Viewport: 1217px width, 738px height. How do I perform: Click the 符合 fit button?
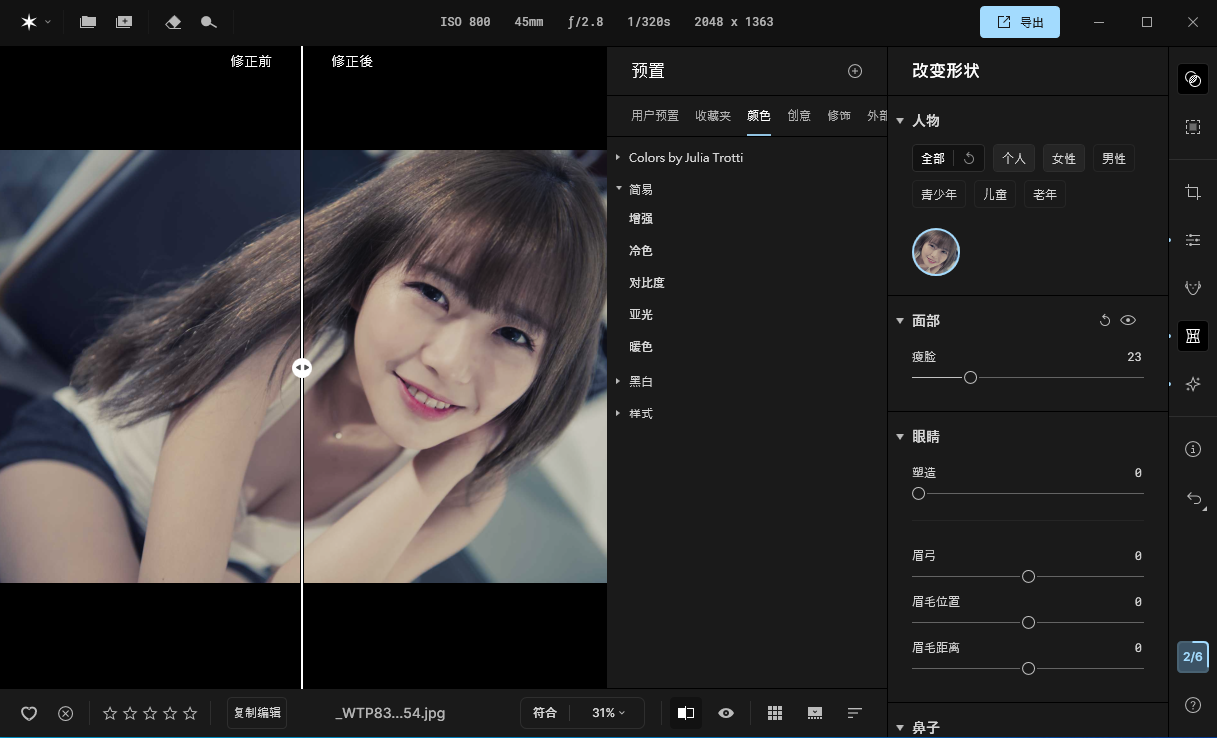click(x=545, y=713)
